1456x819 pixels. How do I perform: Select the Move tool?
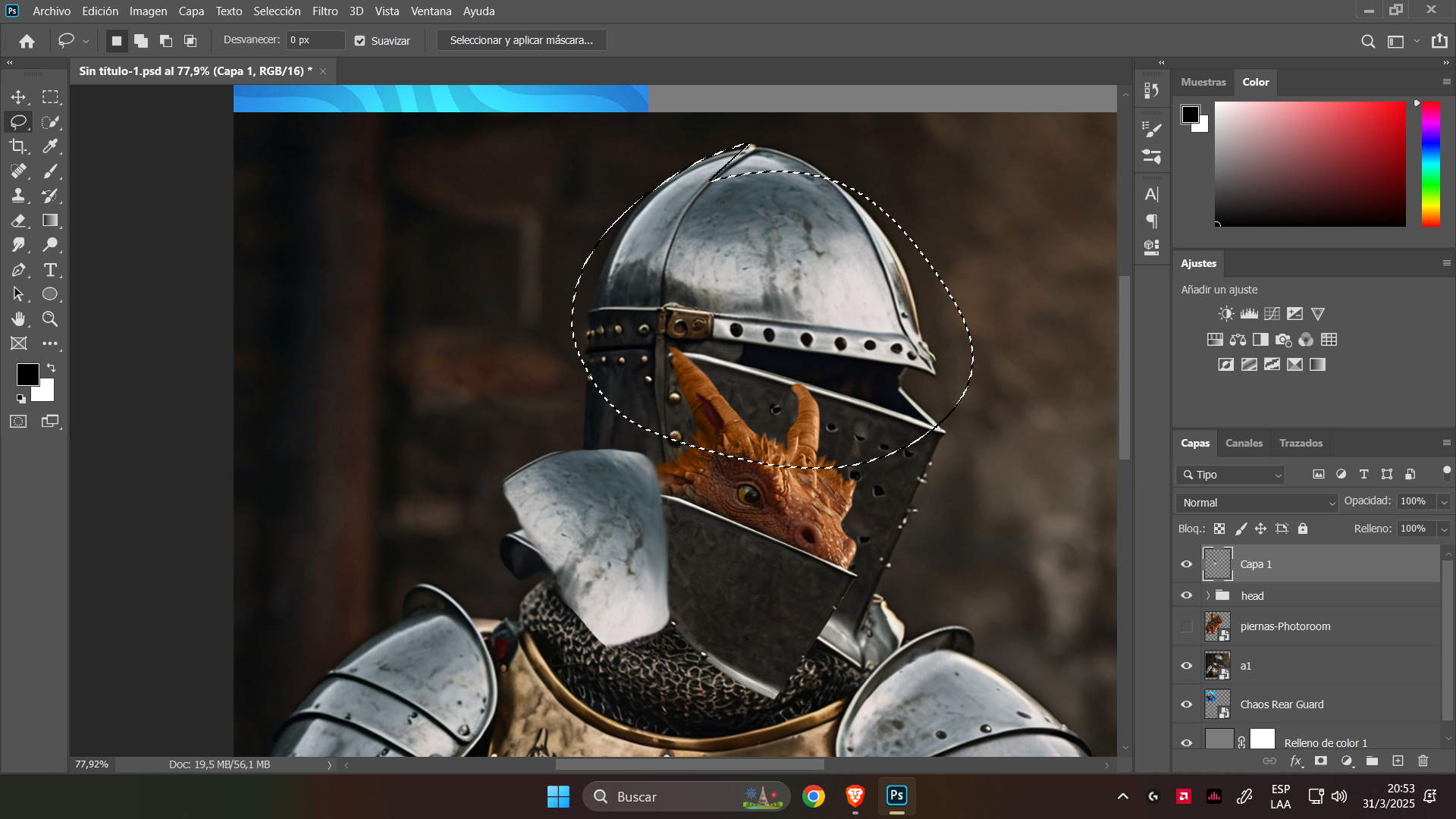[x=18, y=97]
